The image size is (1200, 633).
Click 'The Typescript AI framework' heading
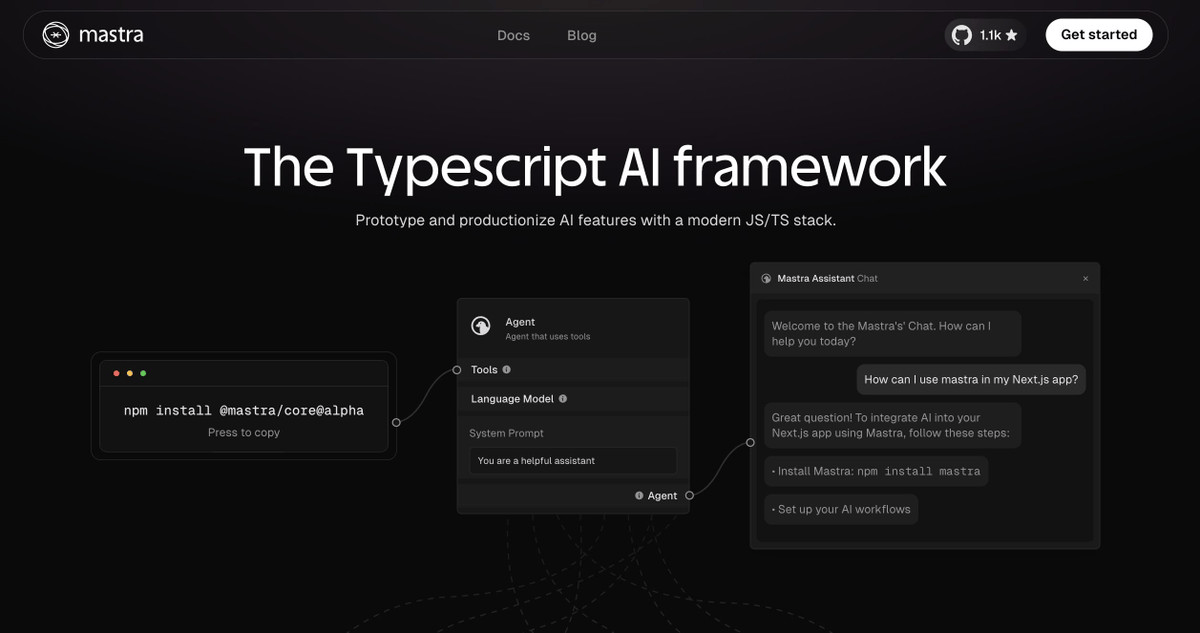coord(595,167)
